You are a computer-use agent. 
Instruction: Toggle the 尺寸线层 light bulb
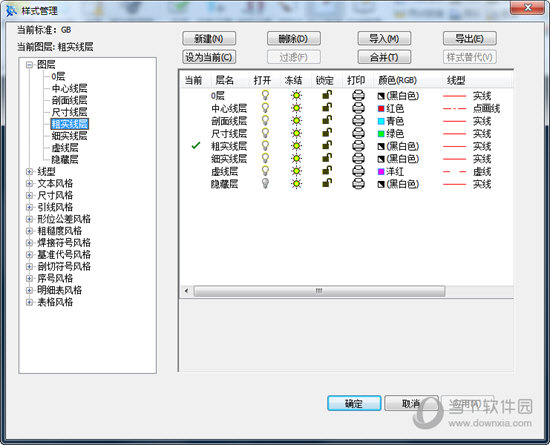click(266, 133)
